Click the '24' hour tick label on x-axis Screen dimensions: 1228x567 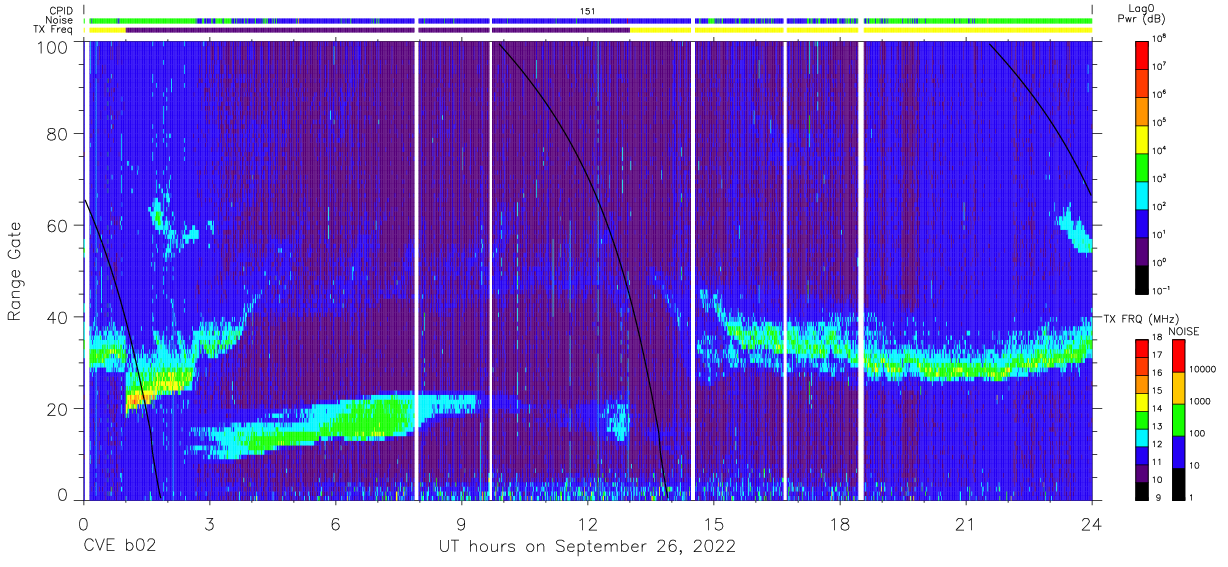(x=1091, y=524)
